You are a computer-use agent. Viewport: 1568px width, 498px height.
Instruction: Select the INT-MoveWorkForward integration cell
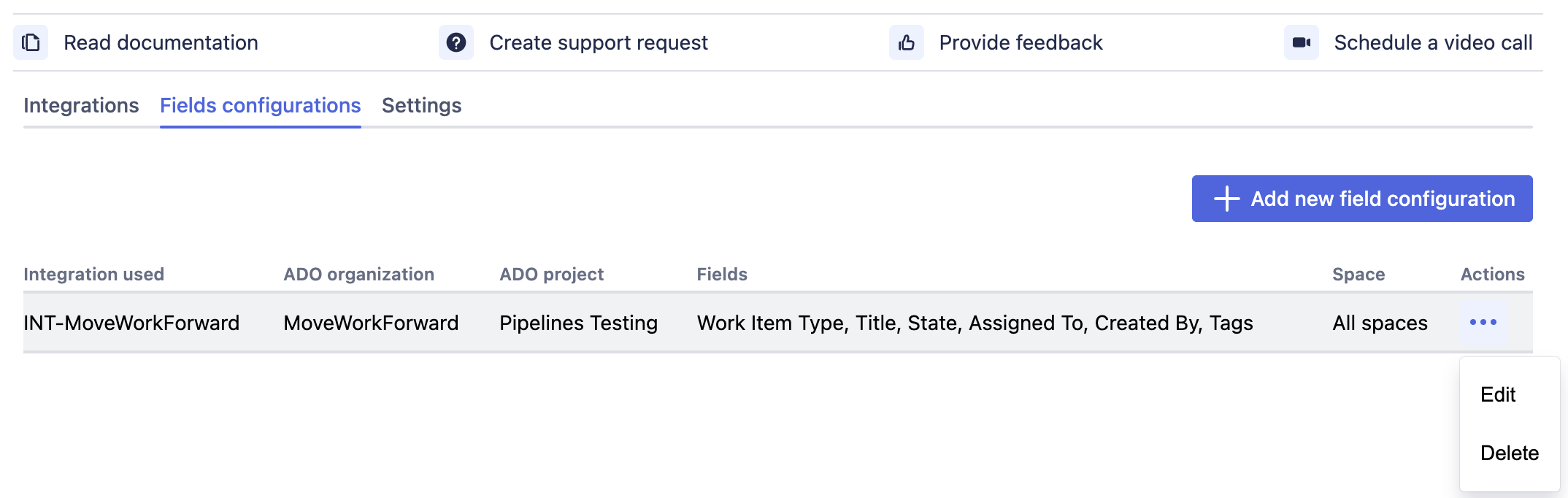click(131, 323)
